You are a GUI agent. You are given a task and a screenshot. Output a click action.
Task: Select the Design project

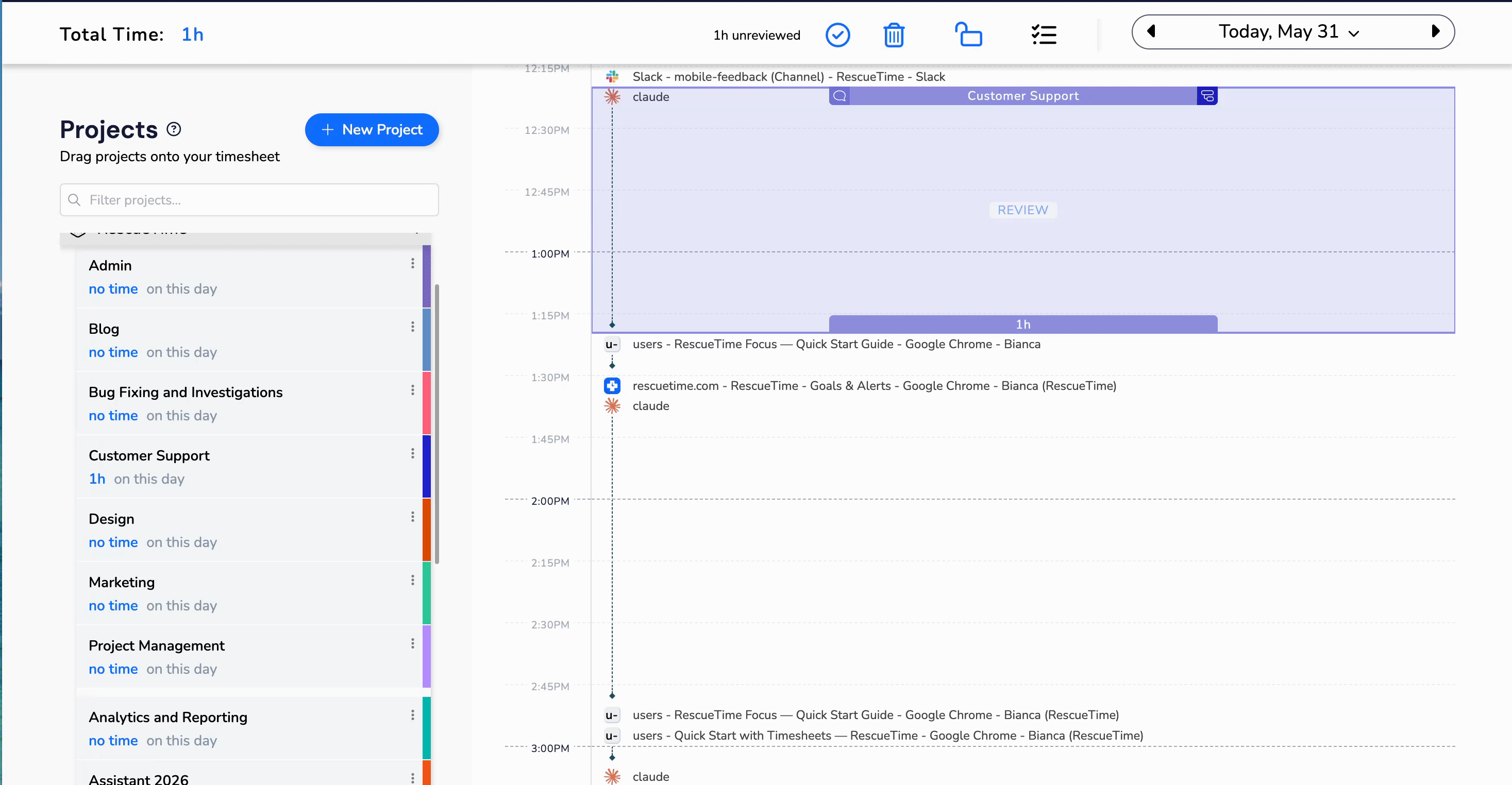(249, 530)
